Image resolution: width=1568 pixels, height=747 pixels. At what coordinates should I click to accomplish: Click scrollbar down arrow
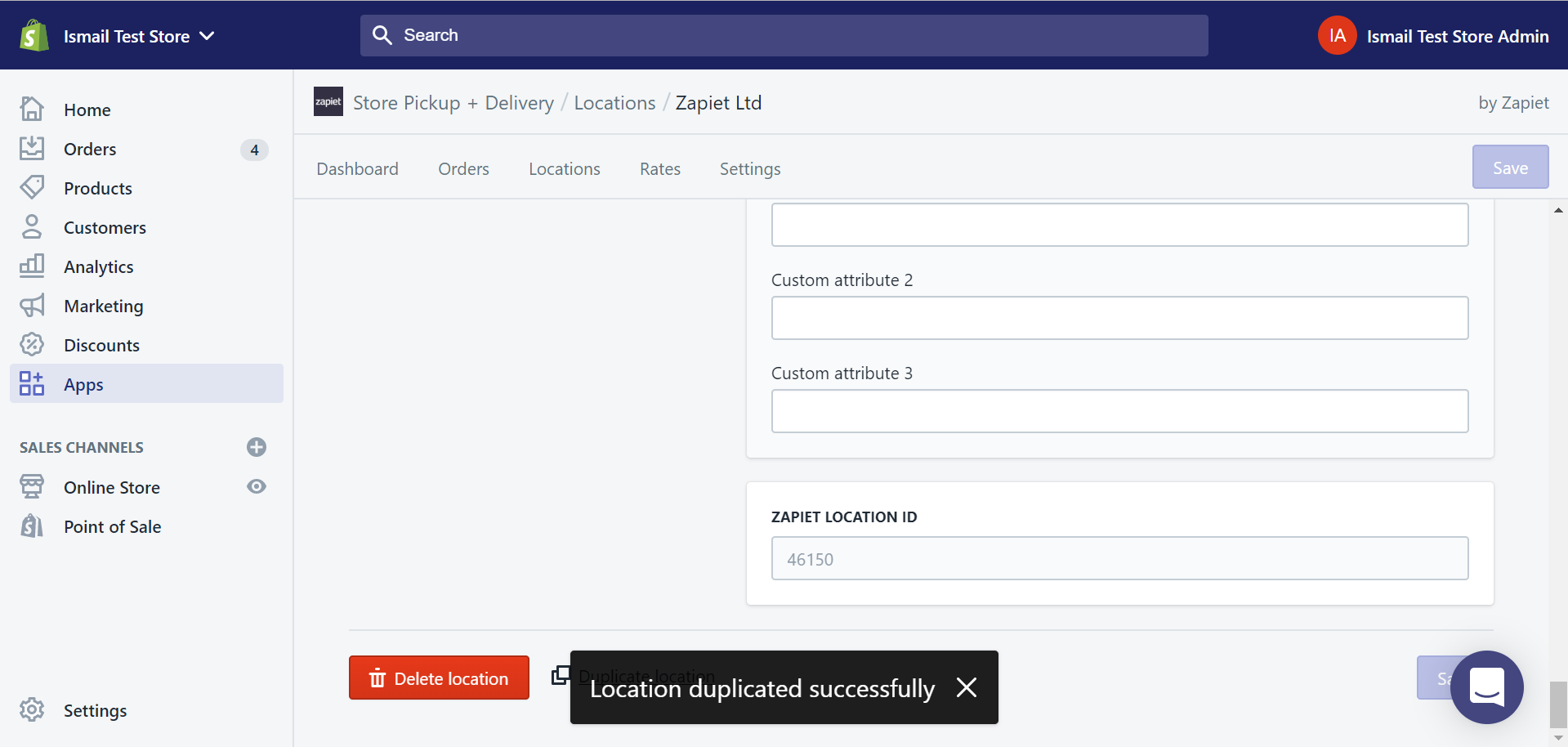1558,738
